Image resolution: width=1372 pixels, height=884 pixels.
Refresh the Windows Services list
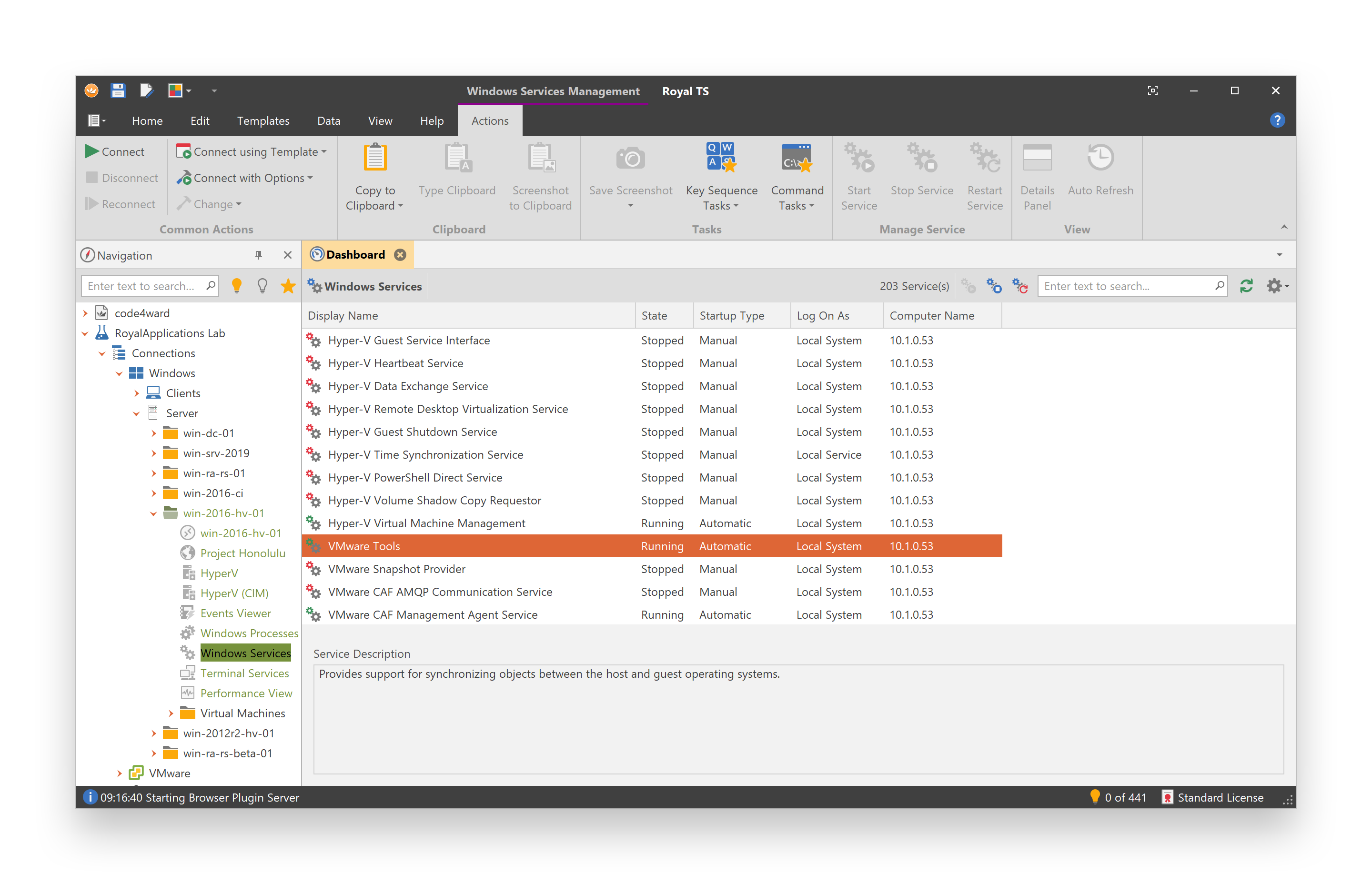point(1246,286)
